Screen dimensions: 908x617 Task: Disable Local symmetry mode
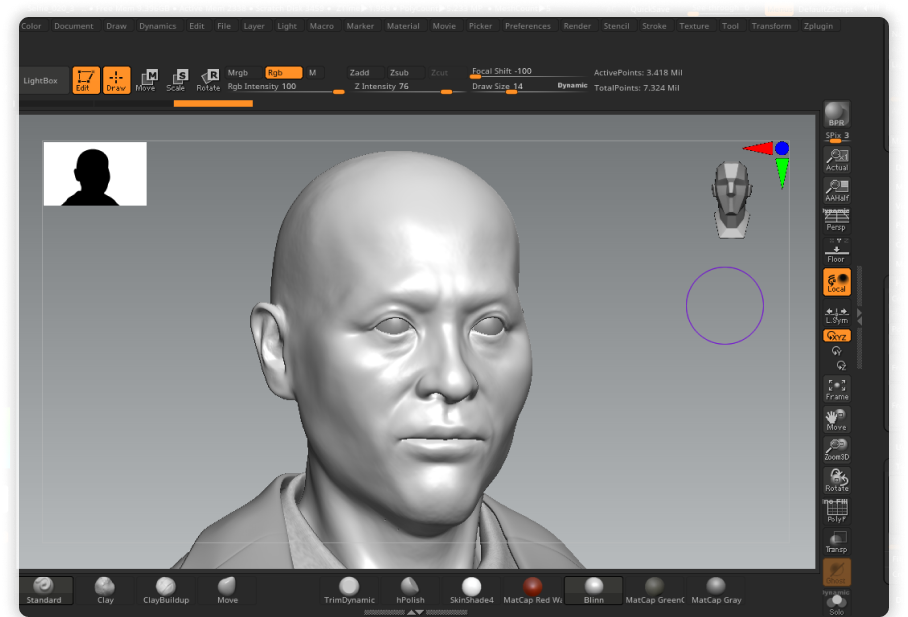click(837, 282)
